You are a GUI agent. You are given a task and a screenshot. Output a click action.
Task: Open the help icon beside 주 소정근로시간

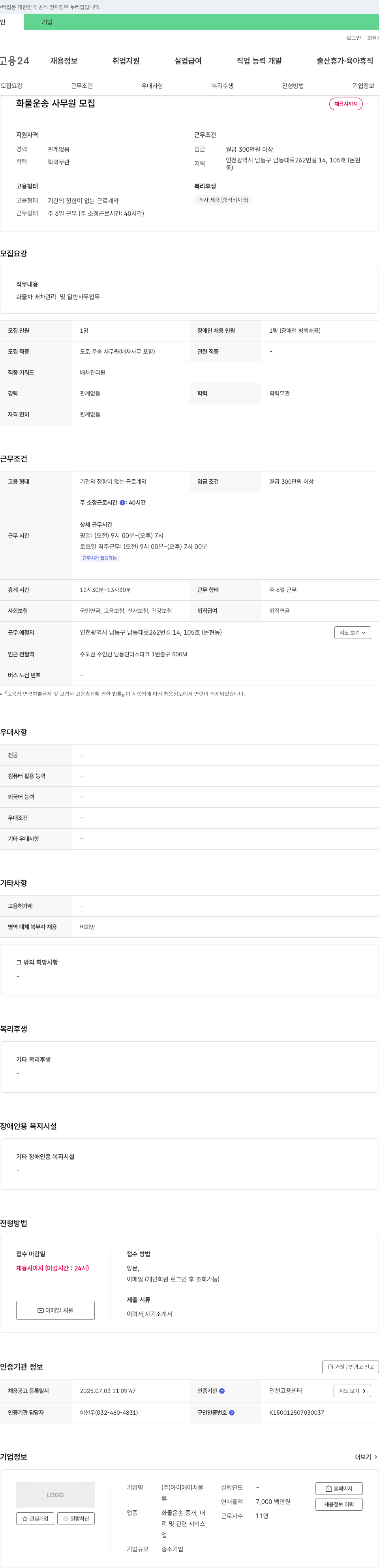(122, 503)
